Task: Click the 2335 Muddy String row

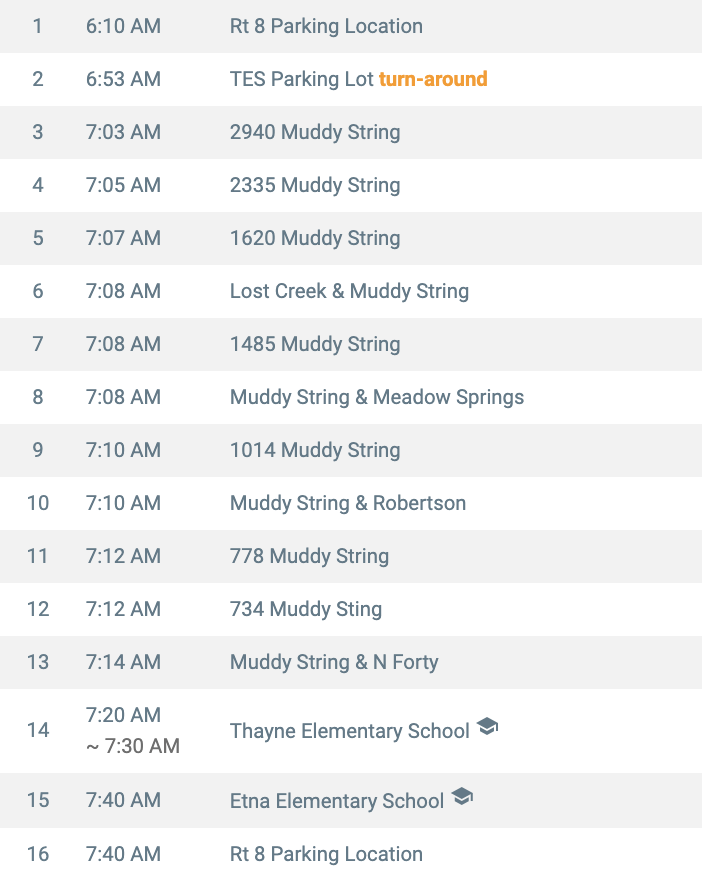Action: [315, 185]
